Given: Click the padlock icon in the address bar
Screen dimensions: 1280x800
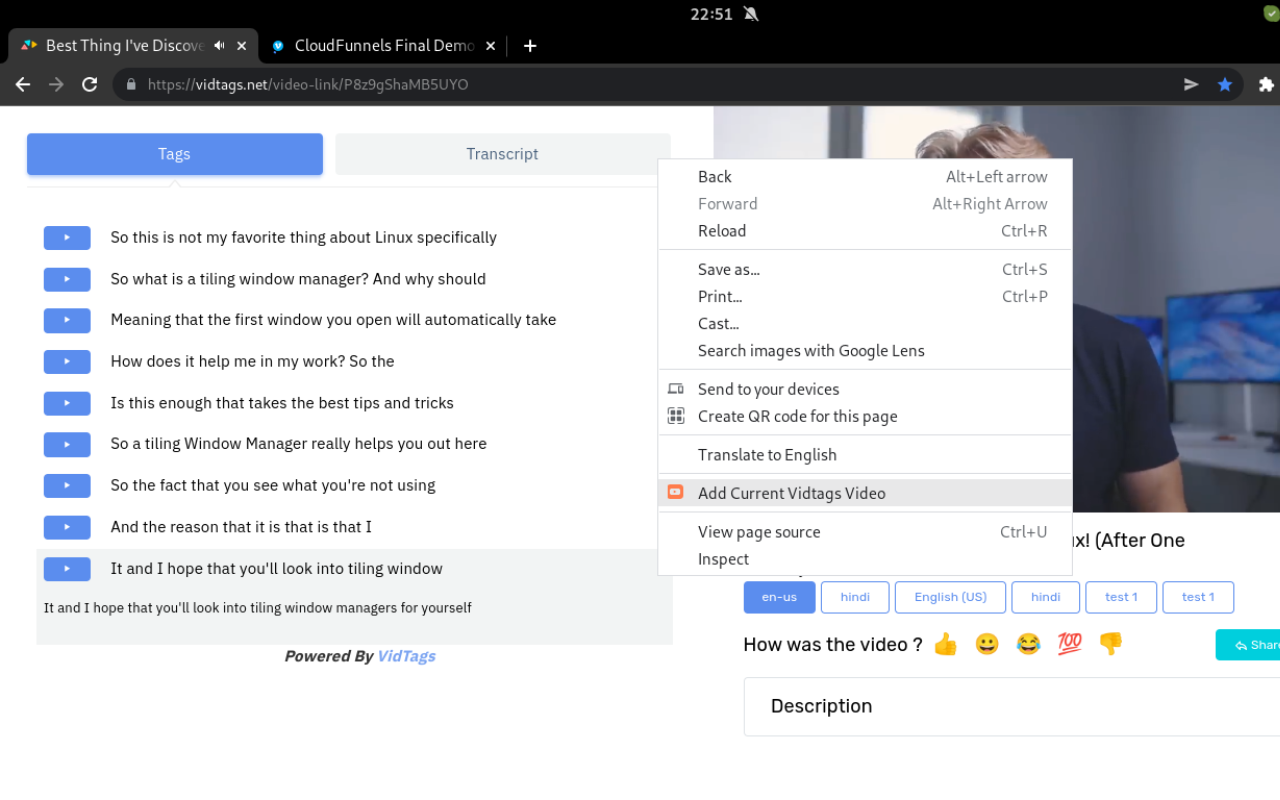Looking at the screenshot, I should (131, 84).
